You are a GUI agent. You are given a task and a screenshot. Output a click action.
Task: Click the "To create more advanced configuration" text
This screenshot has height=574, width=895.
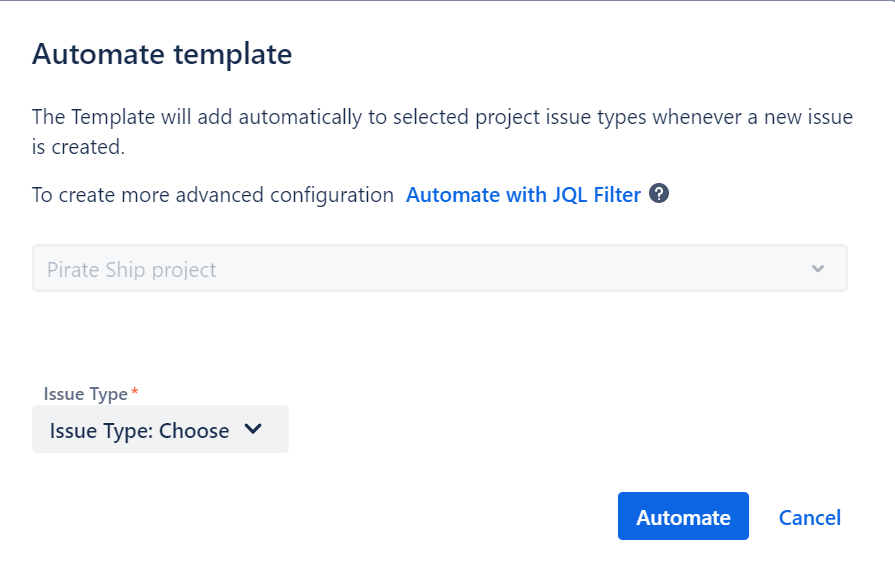coord(213,195)
